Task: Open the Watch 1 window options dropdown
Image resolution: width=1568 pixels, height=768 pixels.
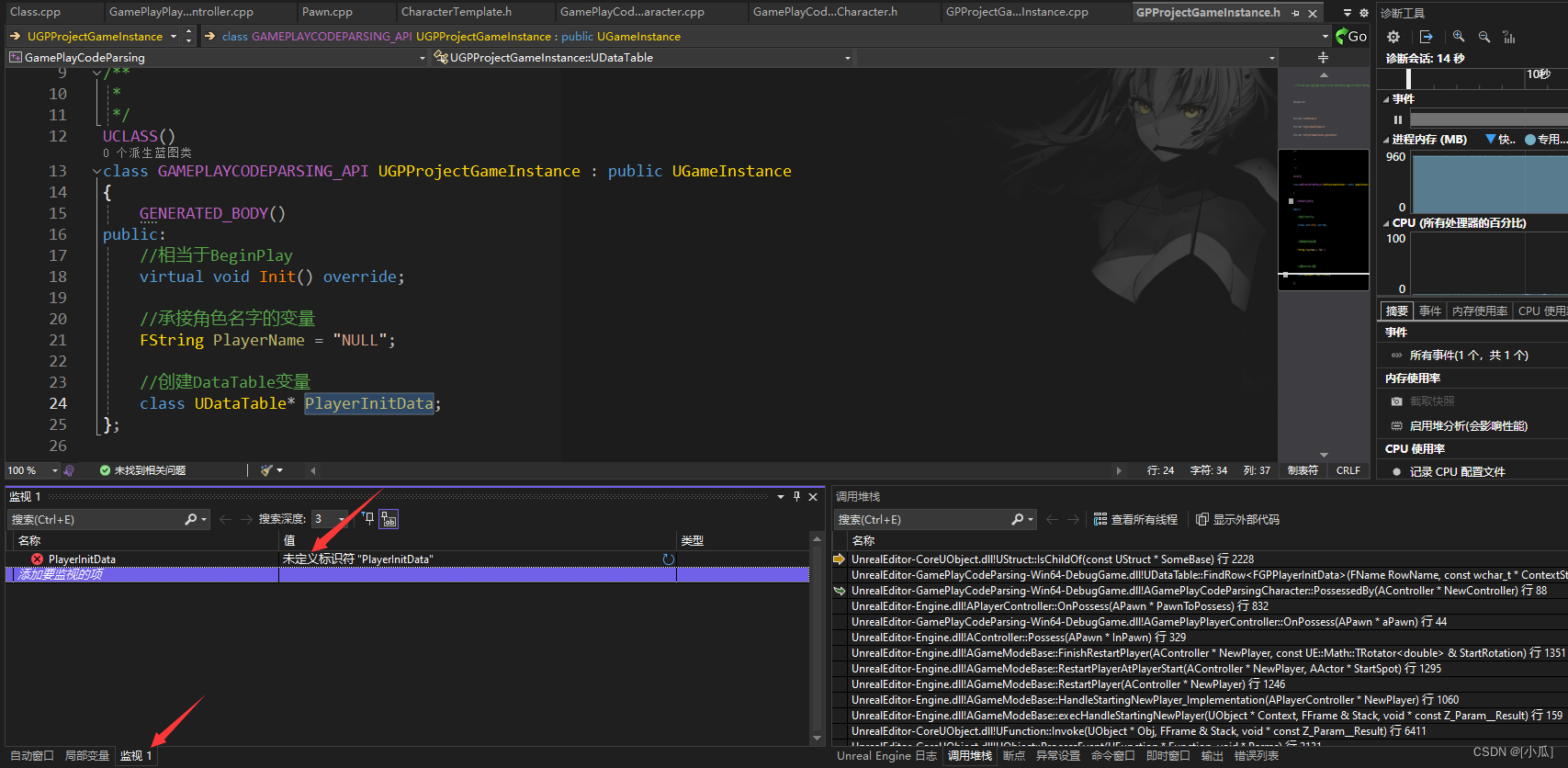Action: point(781,496)
